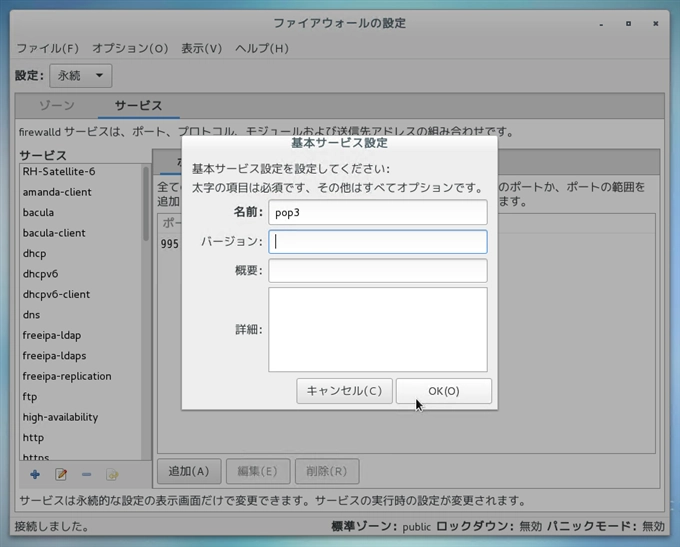Open the 表示(V) menu
This screenshot has height=547, width=680.
(x=202, y=48)
